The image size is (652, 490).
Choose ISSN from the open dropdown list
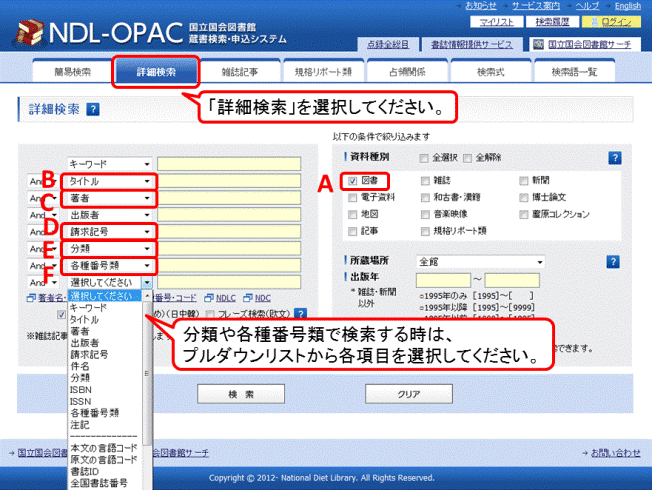pos(81,401)
